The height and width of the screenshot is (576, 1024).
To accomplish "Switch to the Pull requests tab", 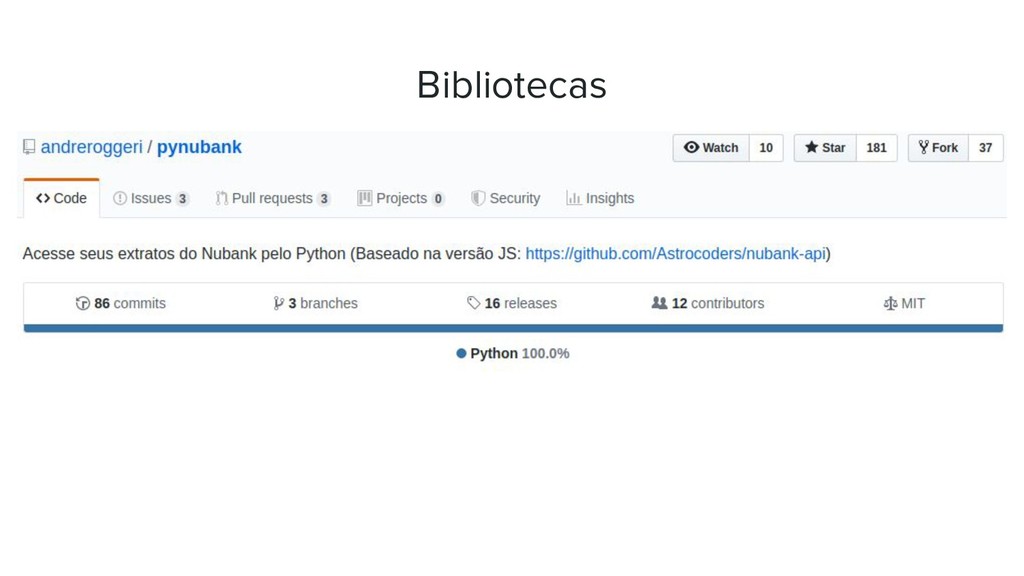I will point(273,199).
